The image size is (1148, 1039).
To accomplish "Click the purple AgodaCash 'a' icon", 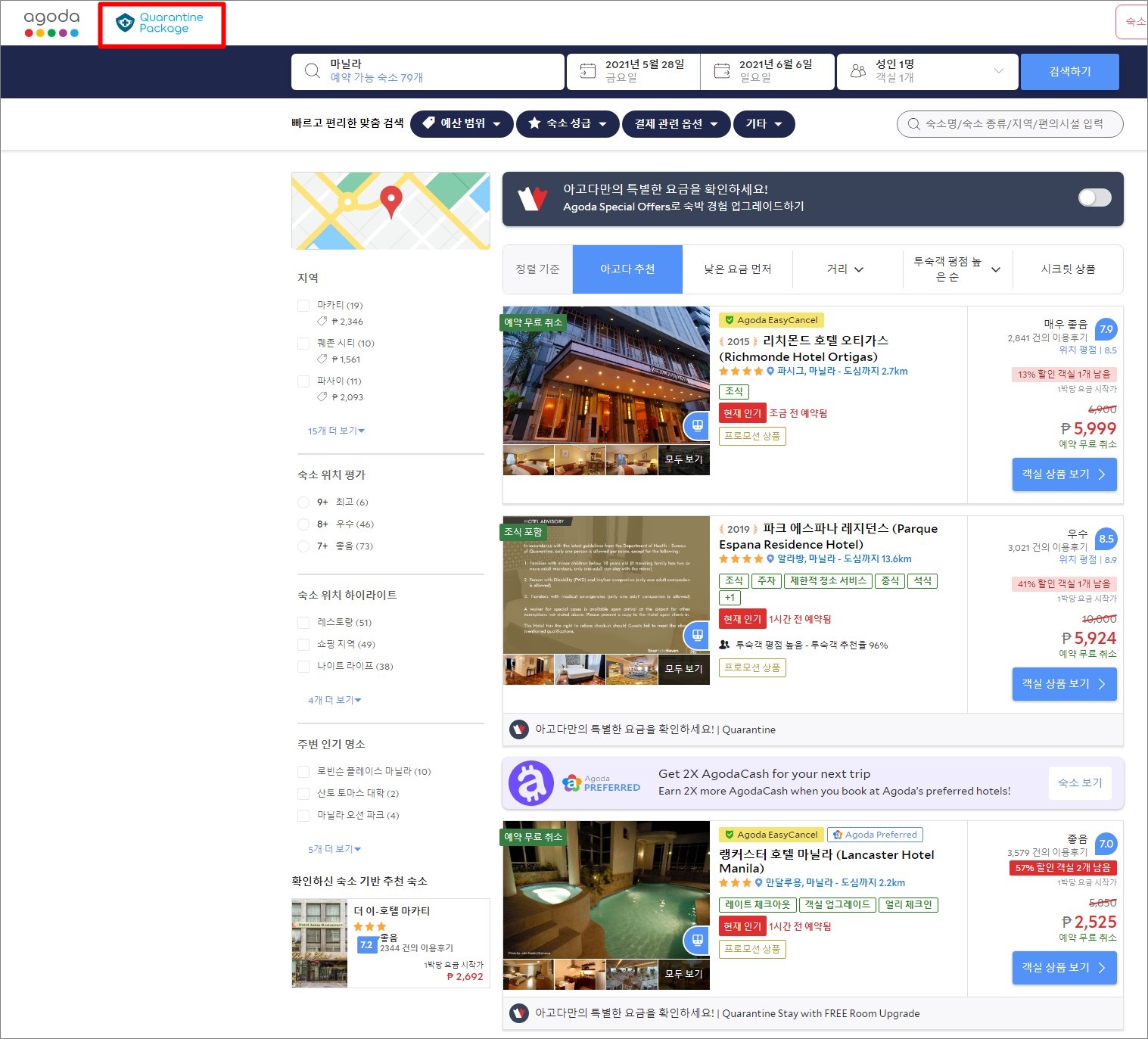I will pyautogui.click(x=531, y=783).
